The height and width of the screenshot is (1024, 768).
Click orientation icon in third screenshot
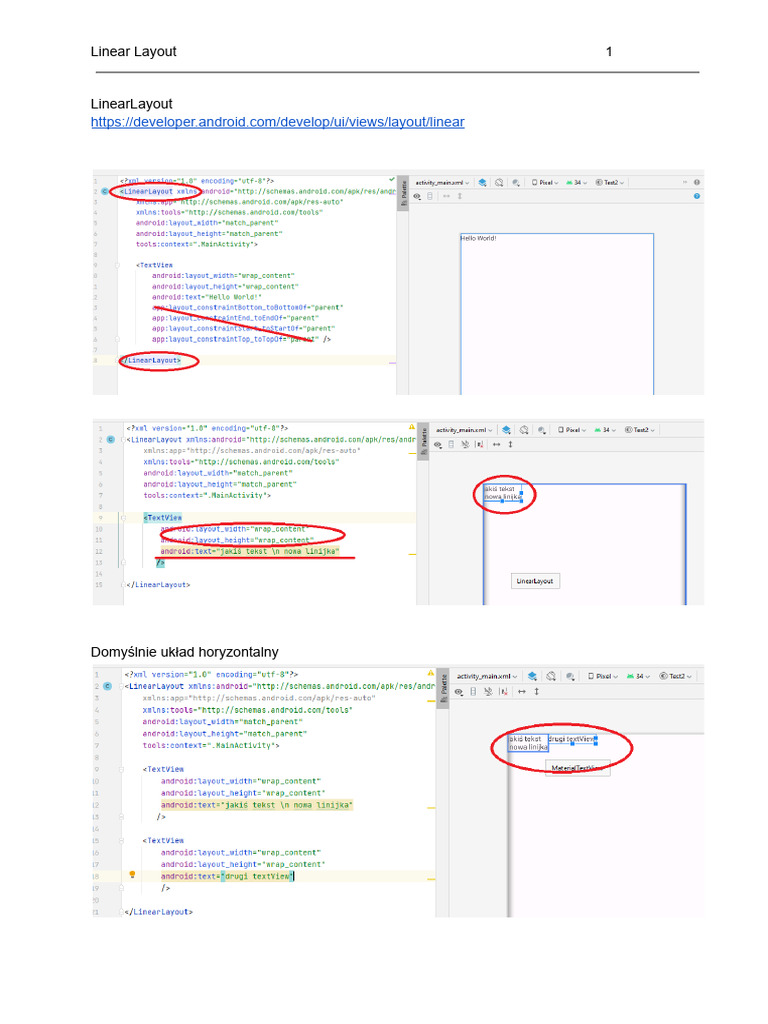[551, 677]
